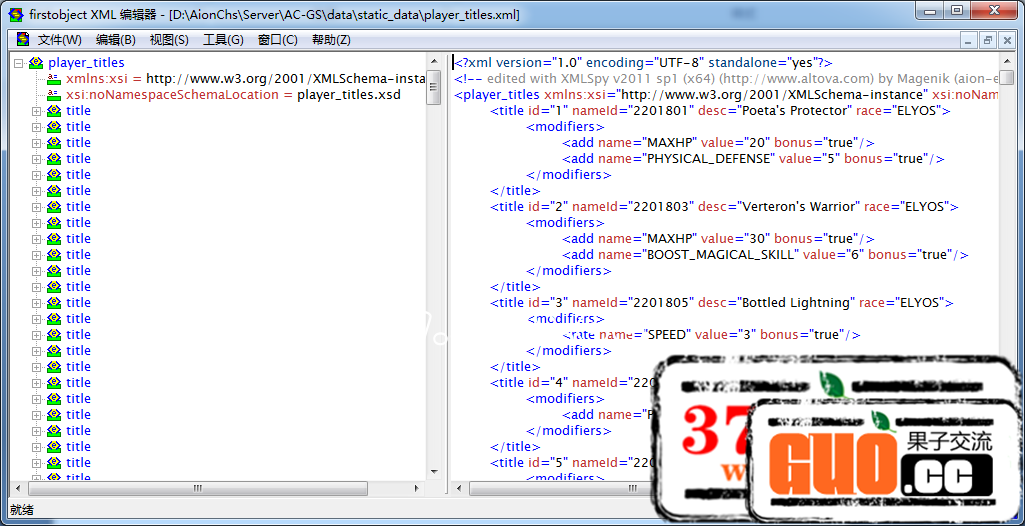
Task: Click the editor horizontal scrollbar left arrow
Action: (459, 489)
